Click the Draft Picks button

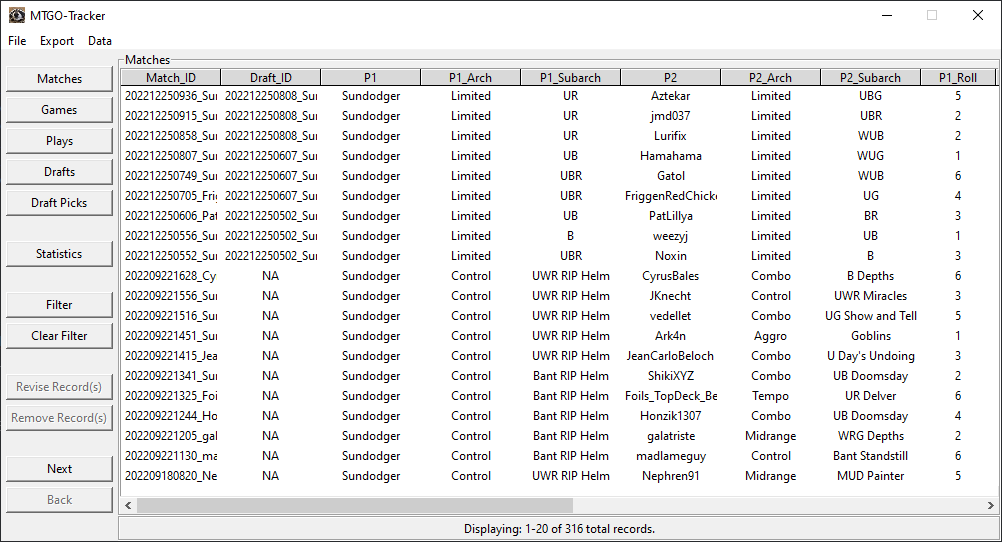[x=59, y=203]
